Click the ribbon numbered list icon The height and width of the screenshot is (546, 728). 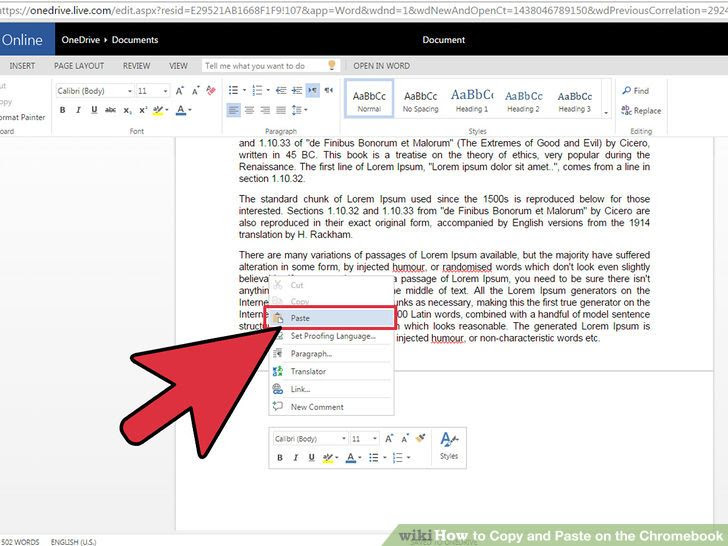(257, 90)
